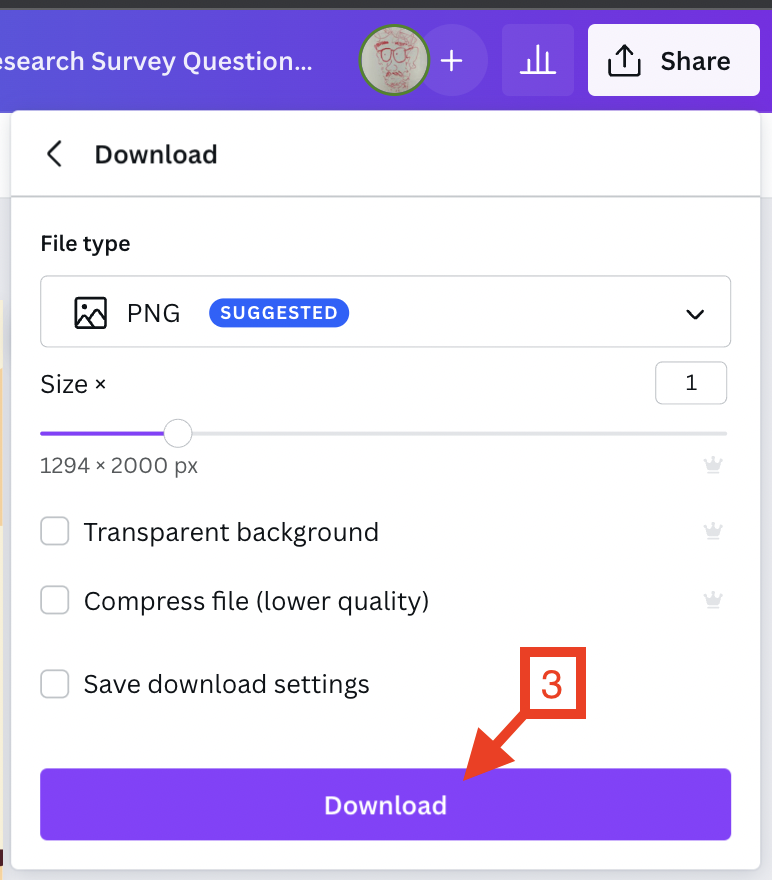
Task: Check the Compress file lower quality option
Action: 55,600
